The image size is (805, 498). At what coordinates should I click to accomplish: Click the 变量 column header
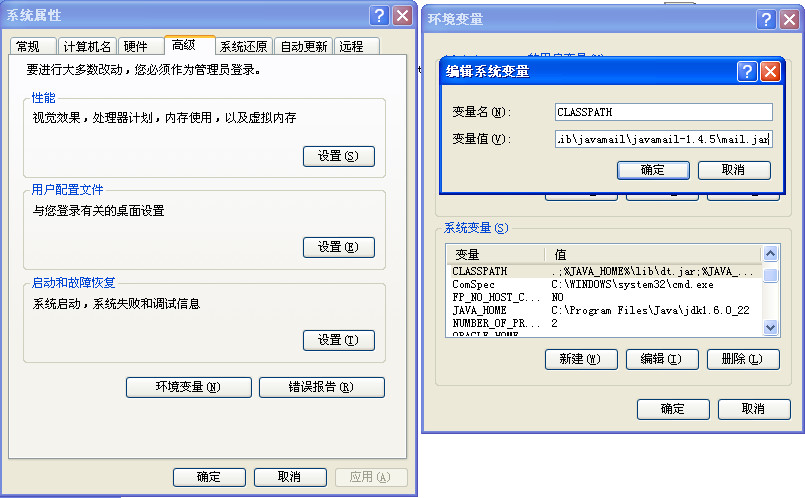coord(495,254)
